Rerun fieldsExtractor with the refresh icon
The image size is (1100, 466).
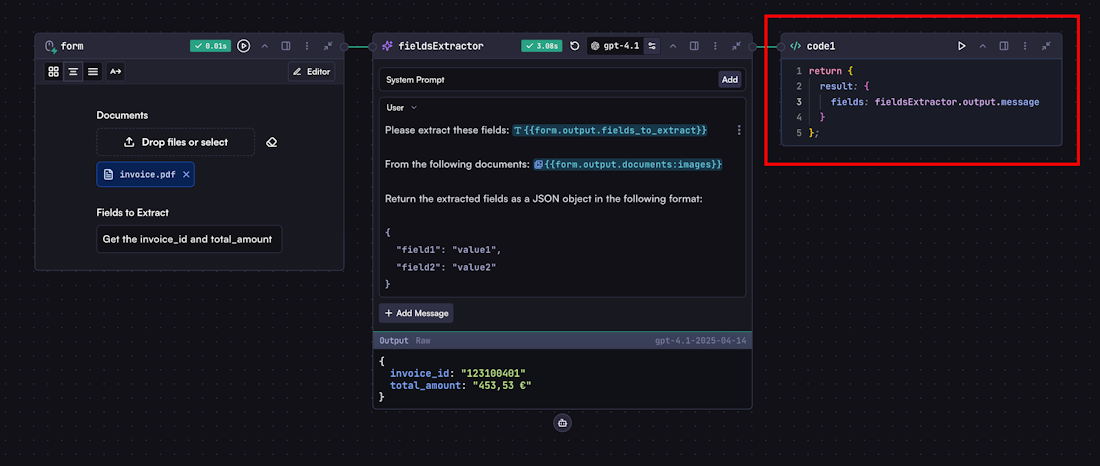(x=575, y=46)
